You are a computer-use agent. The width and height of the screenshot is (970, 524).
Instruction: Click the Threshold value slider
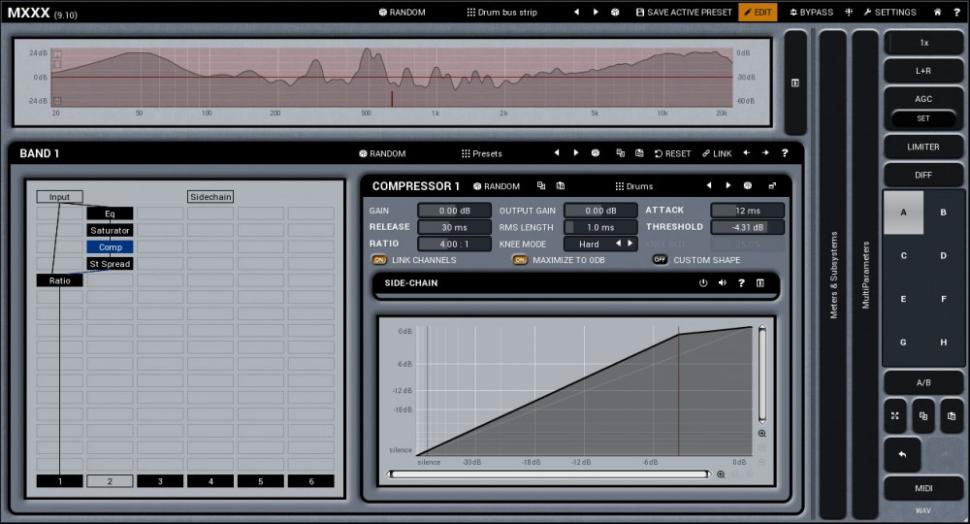747,227
